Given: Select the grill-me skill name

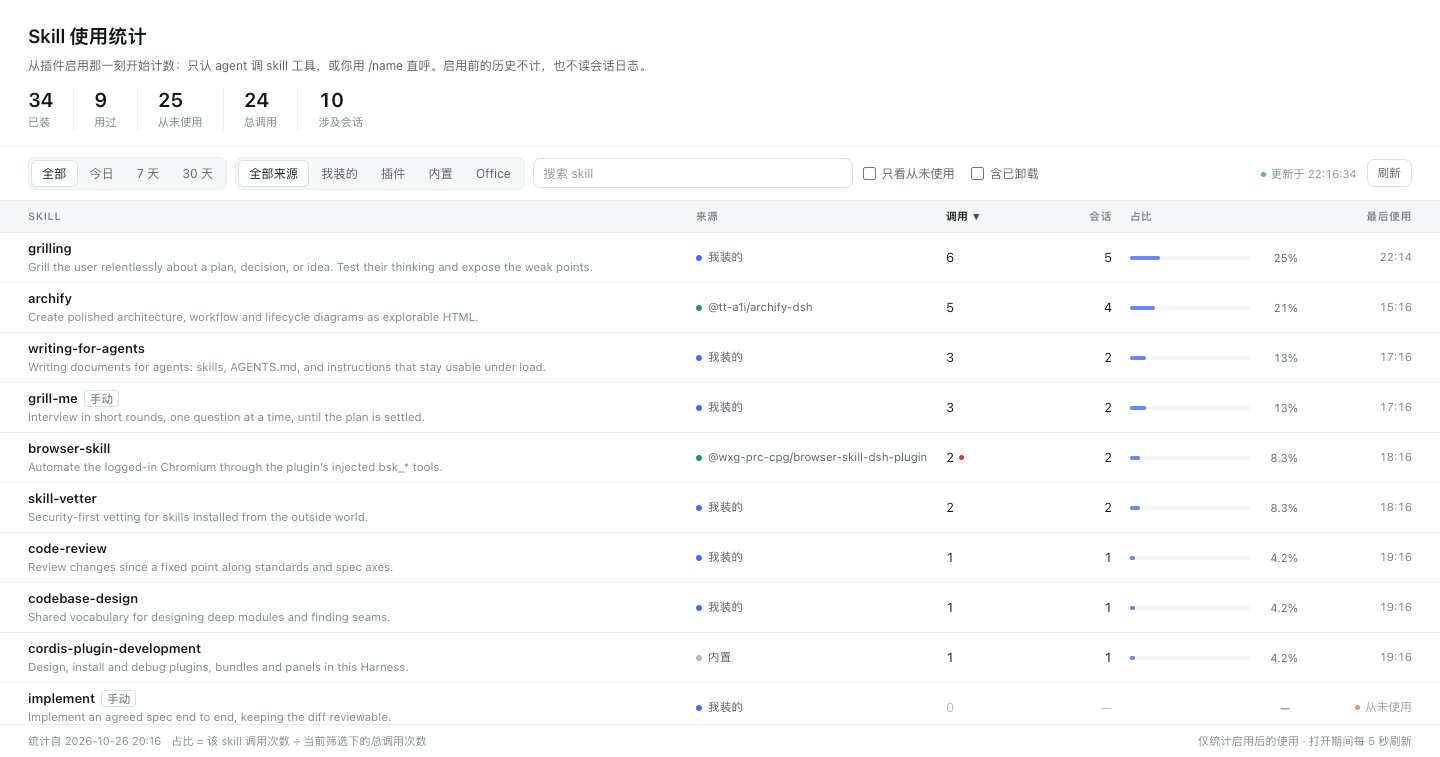Looking at the screenshot, I should click(x=53, y=398).
